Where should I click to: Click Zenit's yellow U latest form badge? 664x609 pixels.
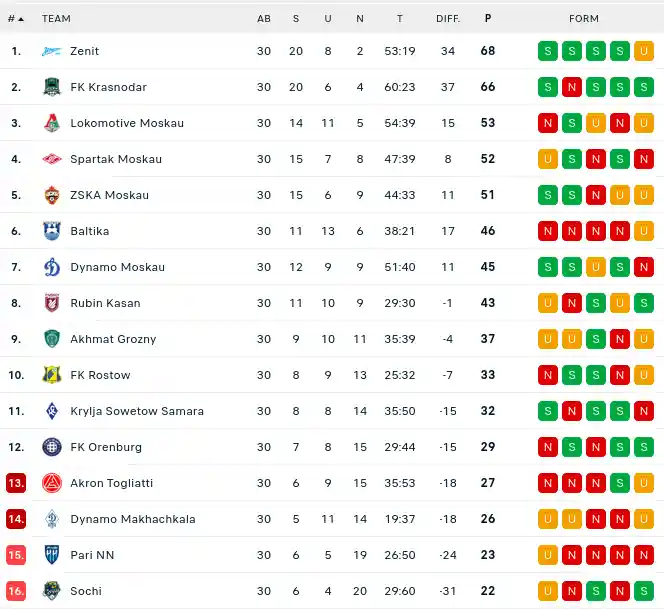coord(644,51)
